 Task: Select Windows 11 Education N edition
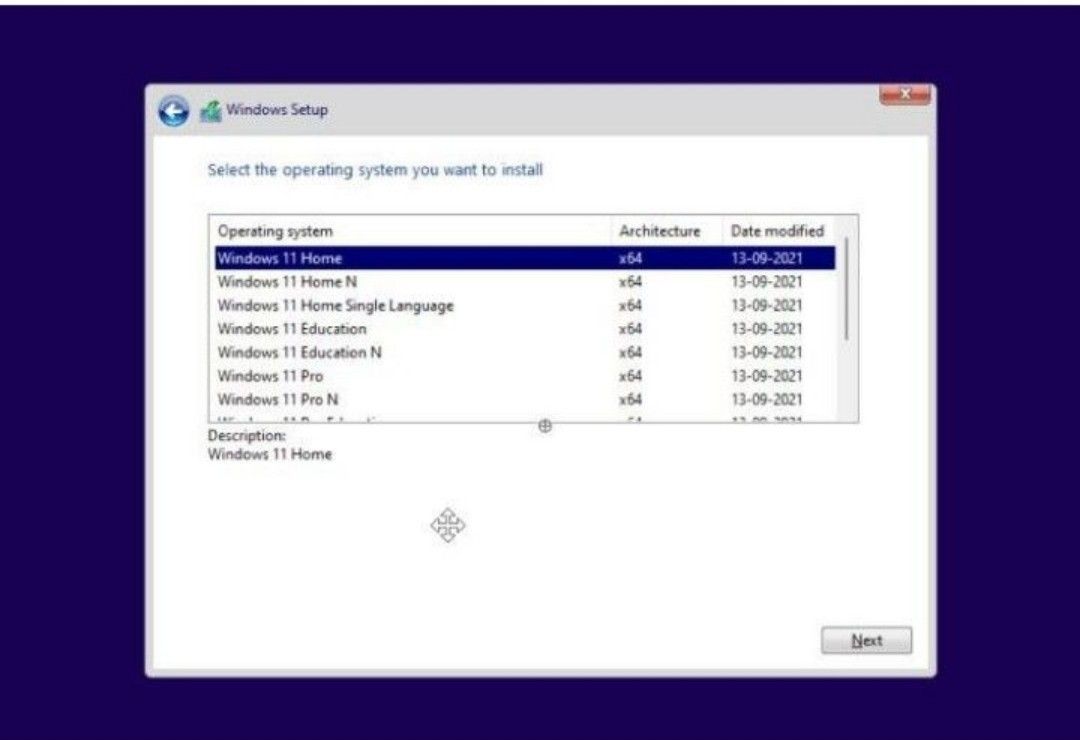pos(525,352)
